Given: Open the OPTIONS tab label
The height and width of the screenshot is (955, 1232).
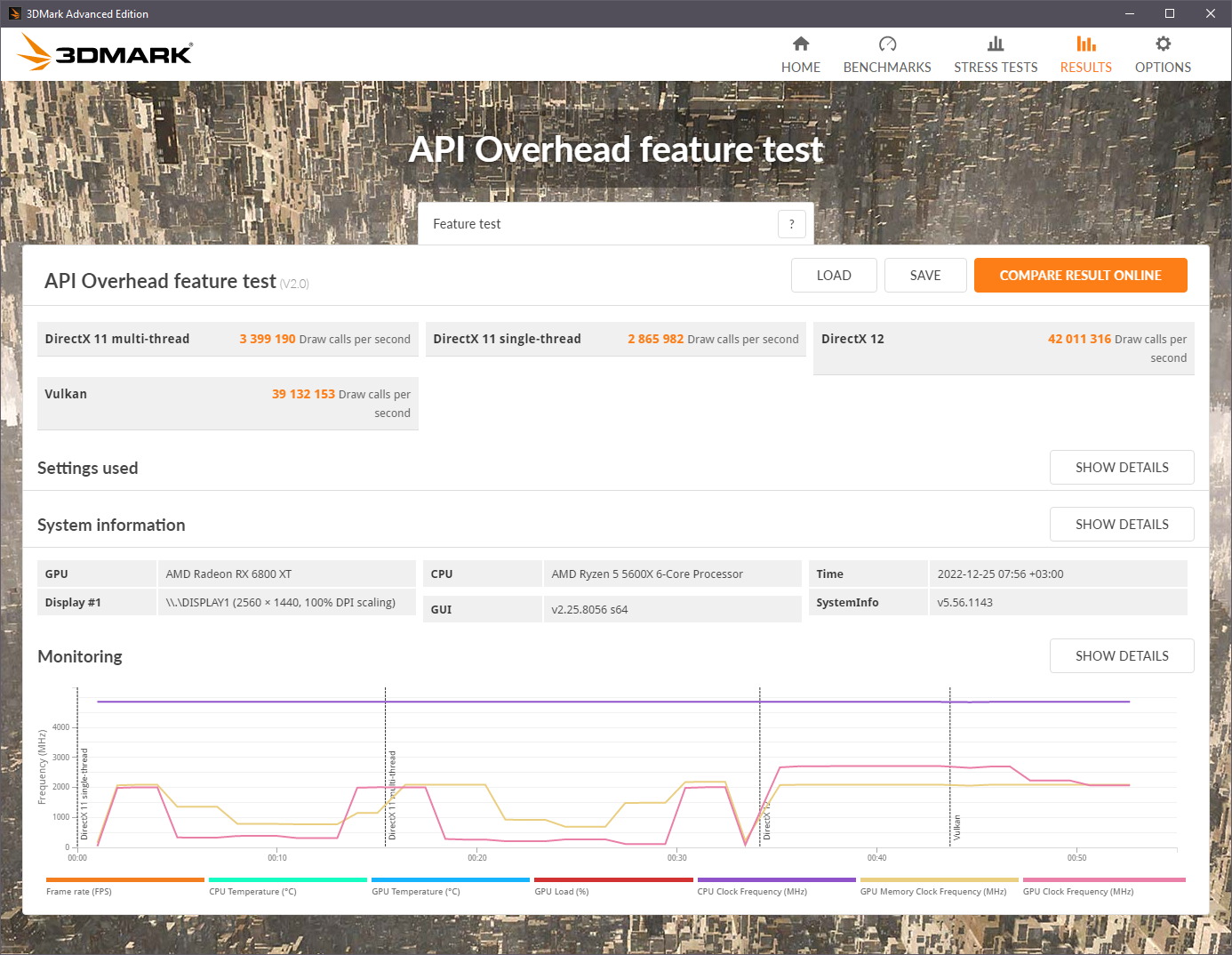Looking at the screenshot, I should pos(1163,68).
